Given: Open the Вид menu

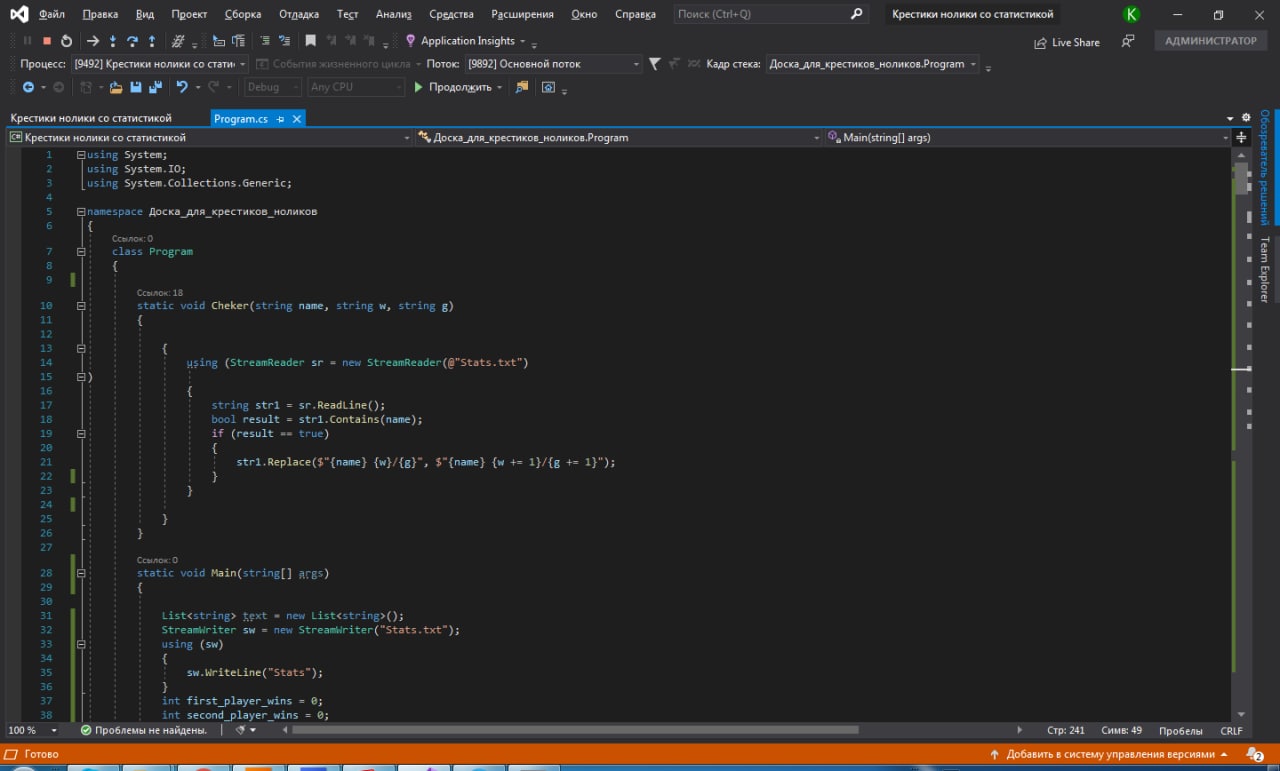Looking at the screenshot, I should click(145, 15).
